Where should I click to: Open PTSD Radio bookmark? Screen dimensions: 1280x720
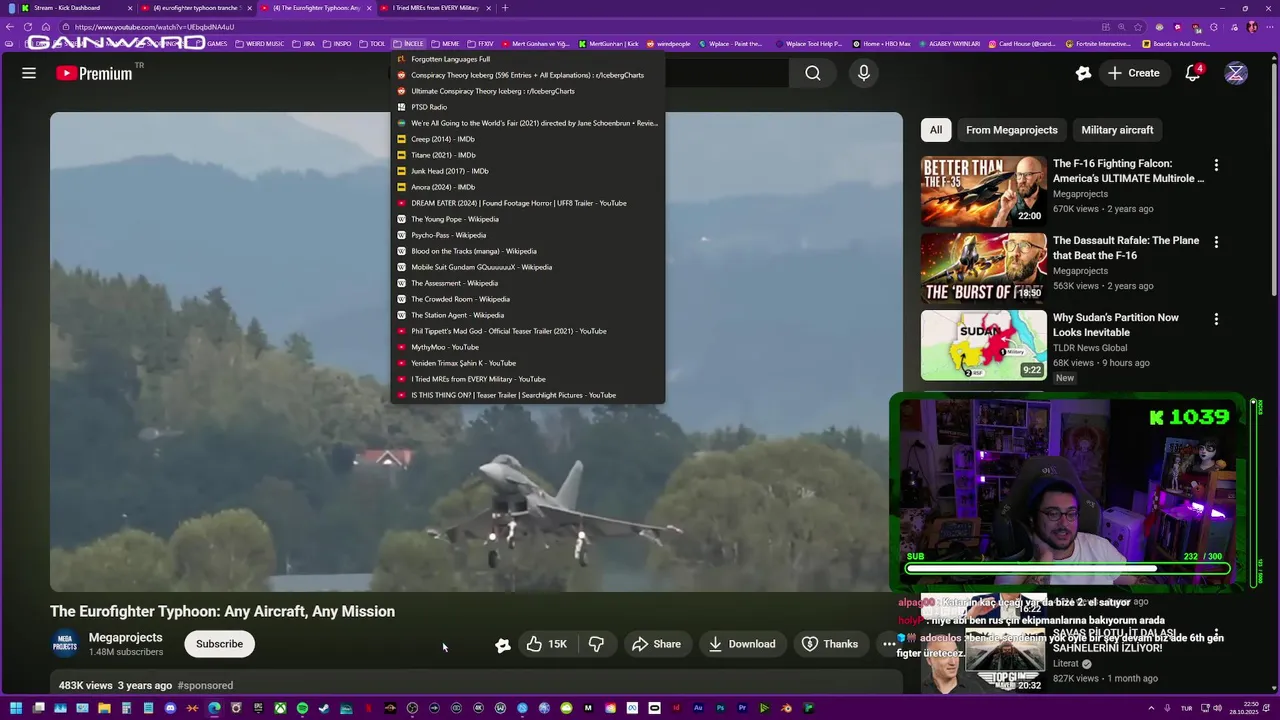tap(528, 107)
